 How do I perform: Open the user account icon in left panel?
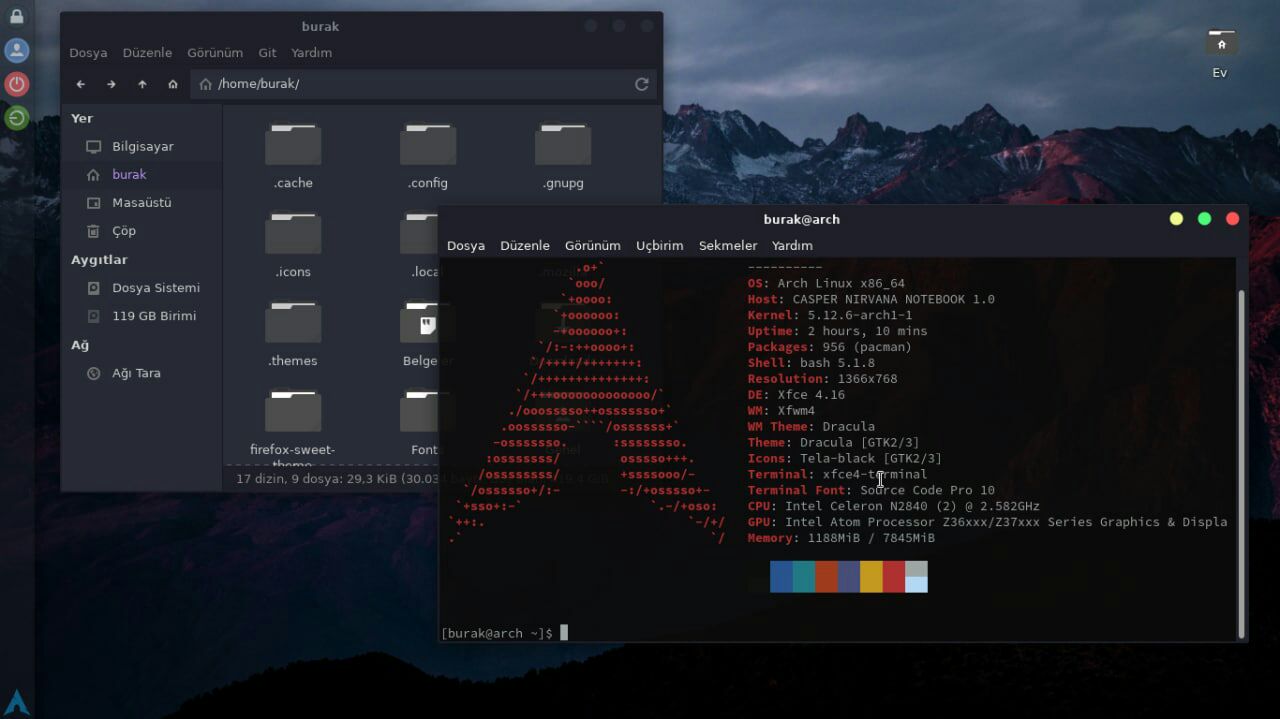(x=16, y=51)
